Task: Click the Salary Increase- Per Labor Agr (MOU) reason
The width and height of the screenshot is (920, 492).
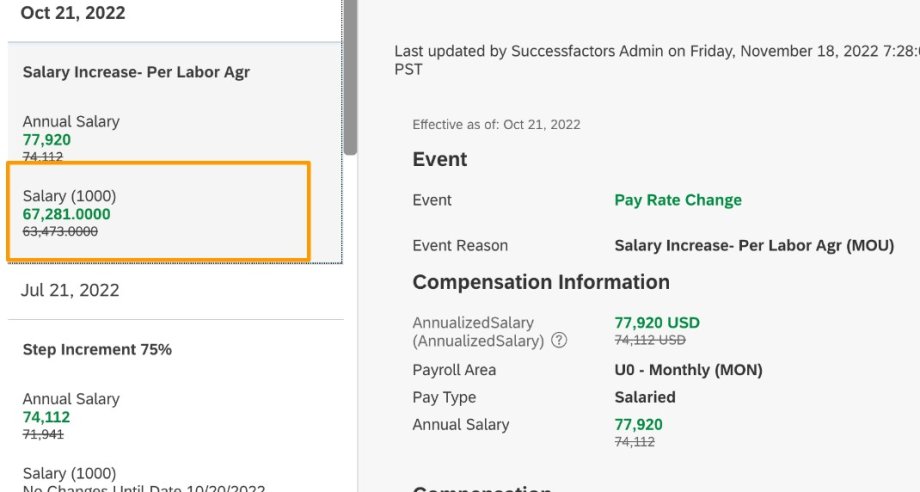Action: click(754, 246)
